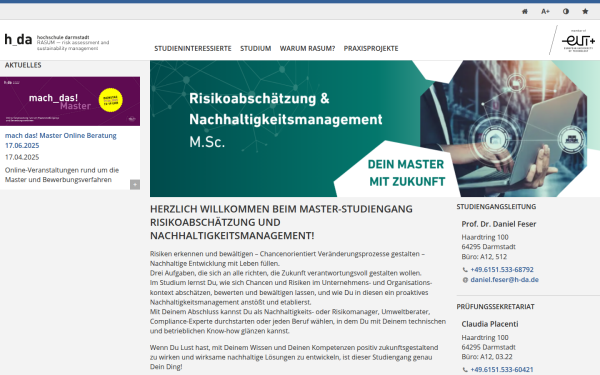
Task: Click the @ icon beside Feser's email
Action: coord(465,280)
